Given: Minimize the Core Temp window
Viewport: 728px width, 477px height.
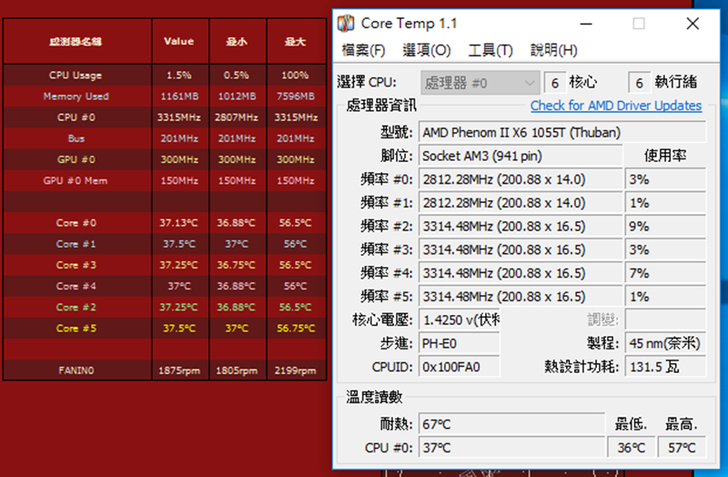Looking at the screenshot, I should 586,24.
